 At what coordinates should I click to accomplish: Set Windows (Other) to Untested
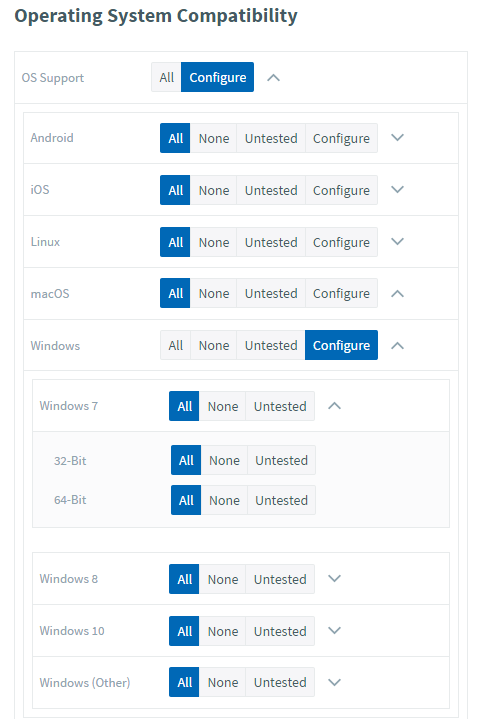(280, 682)
